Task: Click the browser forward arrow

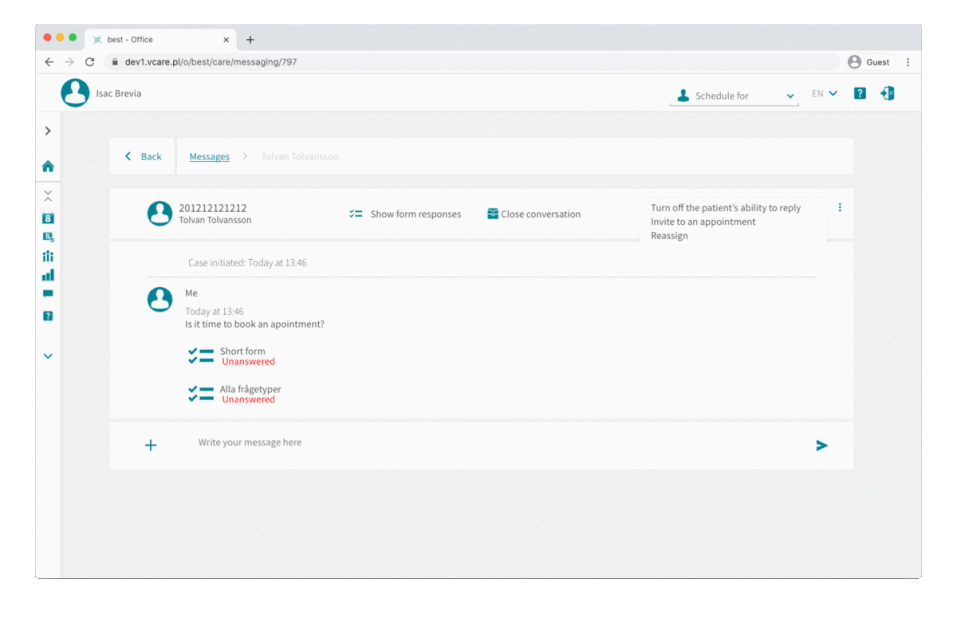Action: (69, 62)
